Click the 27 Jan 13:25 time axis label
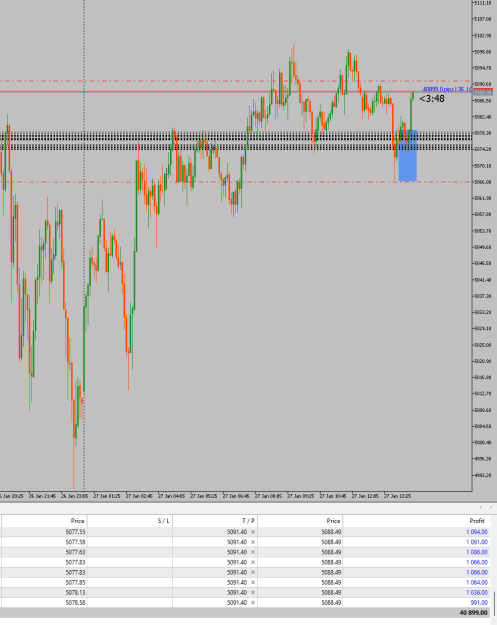The image size is (497, 625). [x=397, y=496]
